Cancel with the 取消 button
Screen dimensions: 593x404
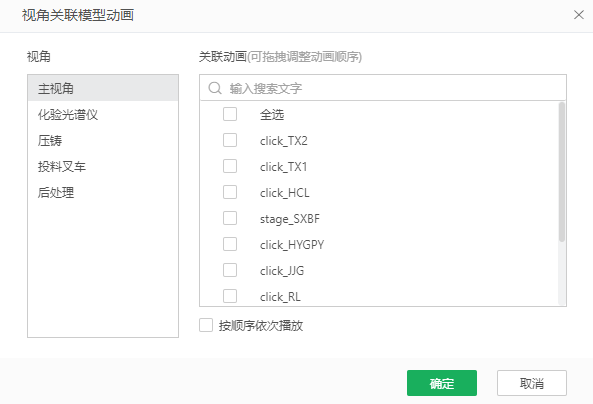coord(532,383)
